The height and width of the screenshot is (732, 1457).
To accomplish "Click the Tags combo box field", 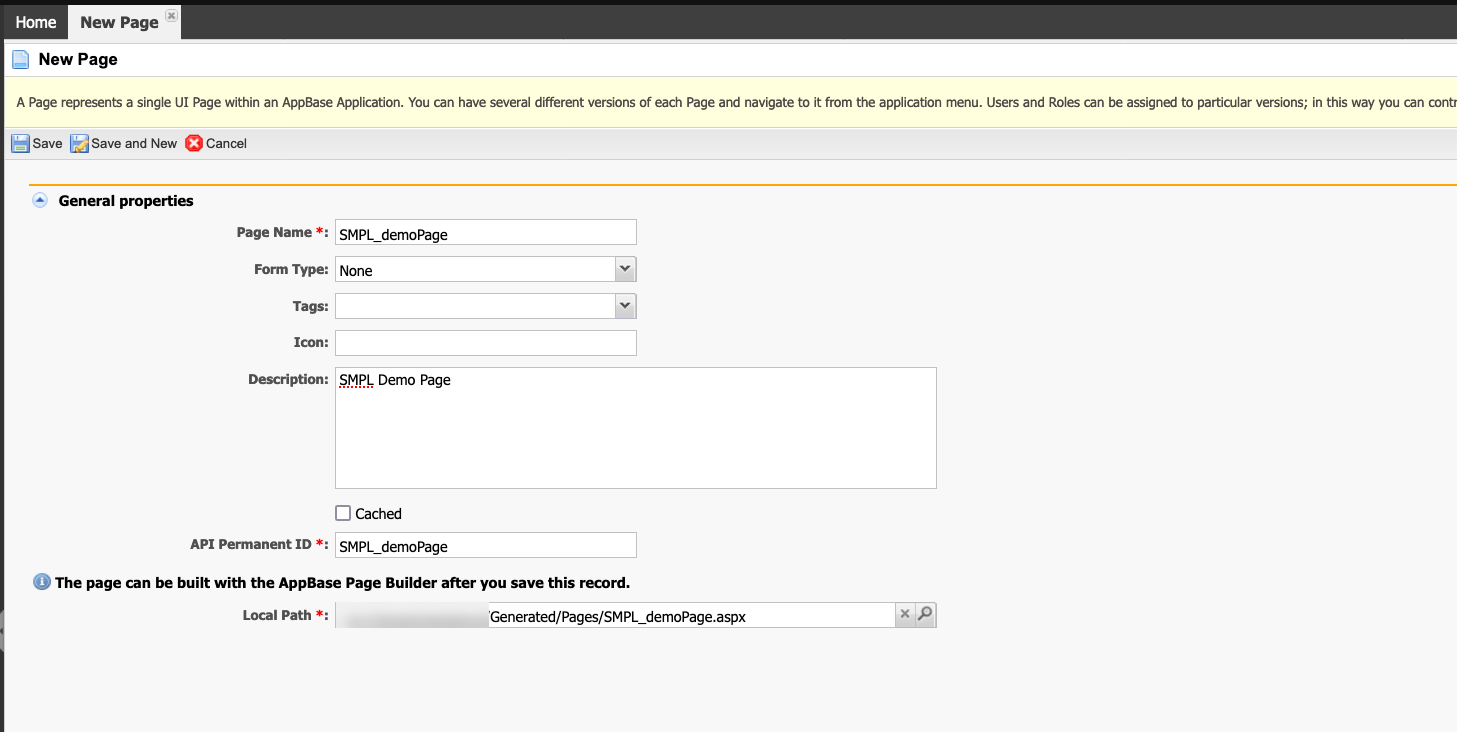I will pyautogui.click(x=475, y=306).
